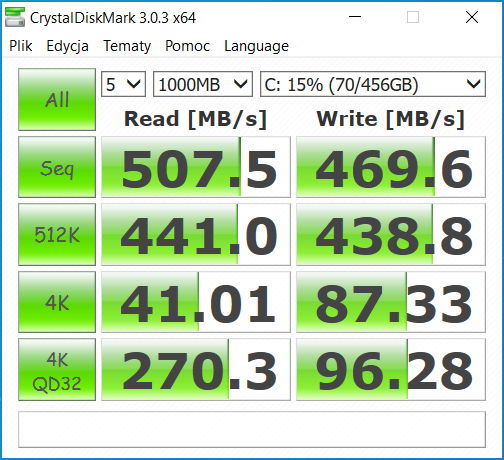
Task: Click the CrystalDiskMark app icon in title bar
Action: [15, 17]
